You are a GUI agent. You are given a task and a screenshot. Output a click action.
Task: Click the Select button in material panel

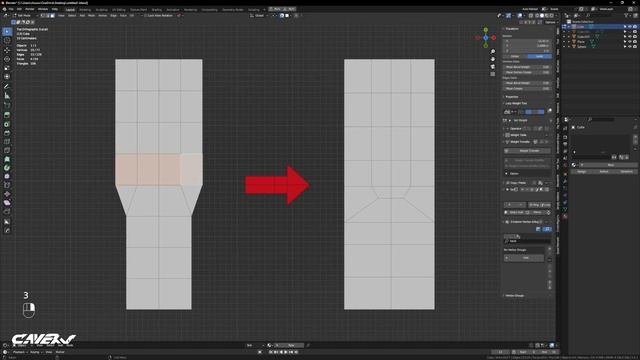[x=604, y=171]
